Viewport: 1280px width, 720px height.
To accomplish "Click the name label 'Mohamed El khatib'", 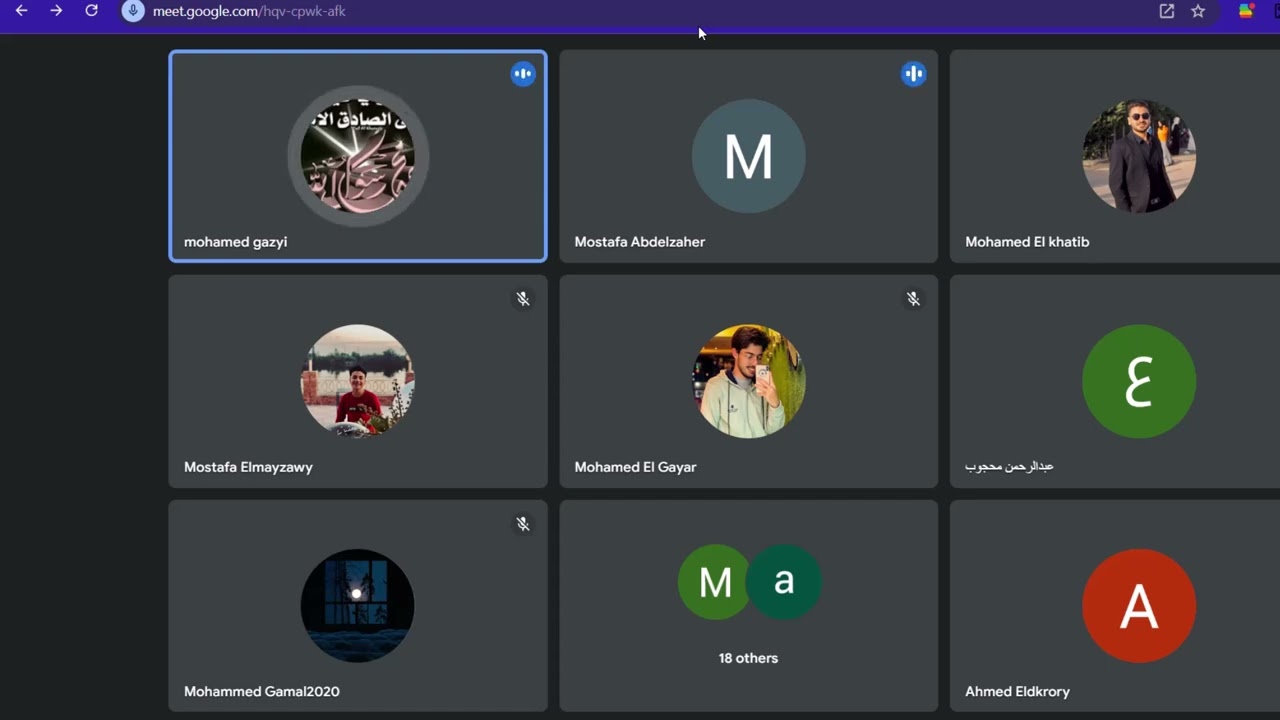I will [1027, 242].
